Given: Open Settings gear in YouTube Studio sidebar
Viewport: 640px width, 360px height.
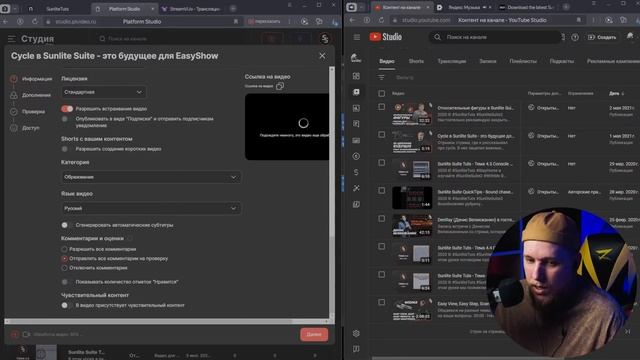Looking at the screenshot, I should click(x=356, y=333).
